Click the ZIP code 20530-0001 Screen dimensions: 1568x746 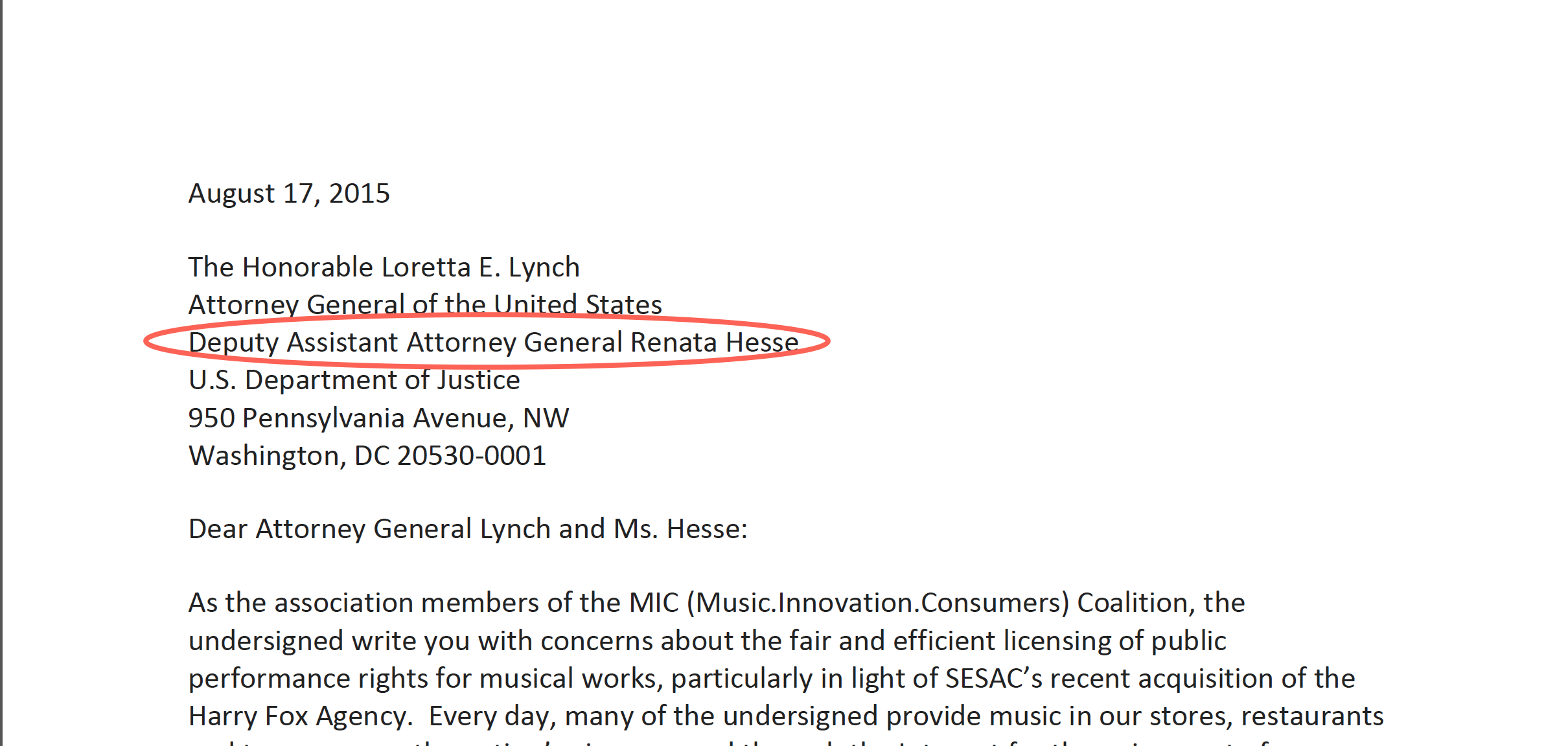click(x=472, y=456)
